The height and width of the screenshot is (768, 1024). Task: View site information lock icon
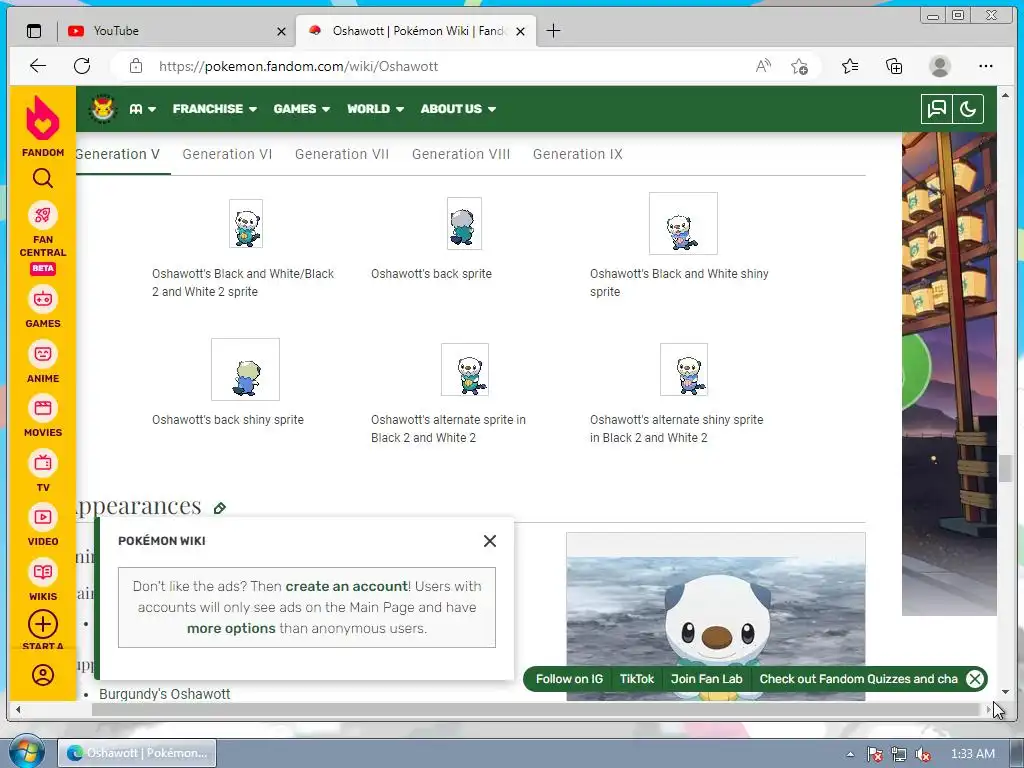click(x=135, y=66)
